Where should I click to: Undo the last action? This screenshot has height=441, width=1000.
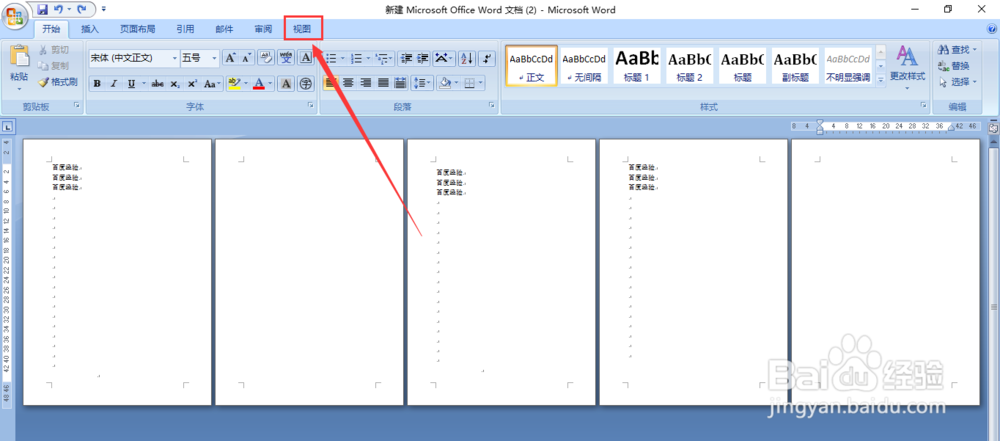58,10
